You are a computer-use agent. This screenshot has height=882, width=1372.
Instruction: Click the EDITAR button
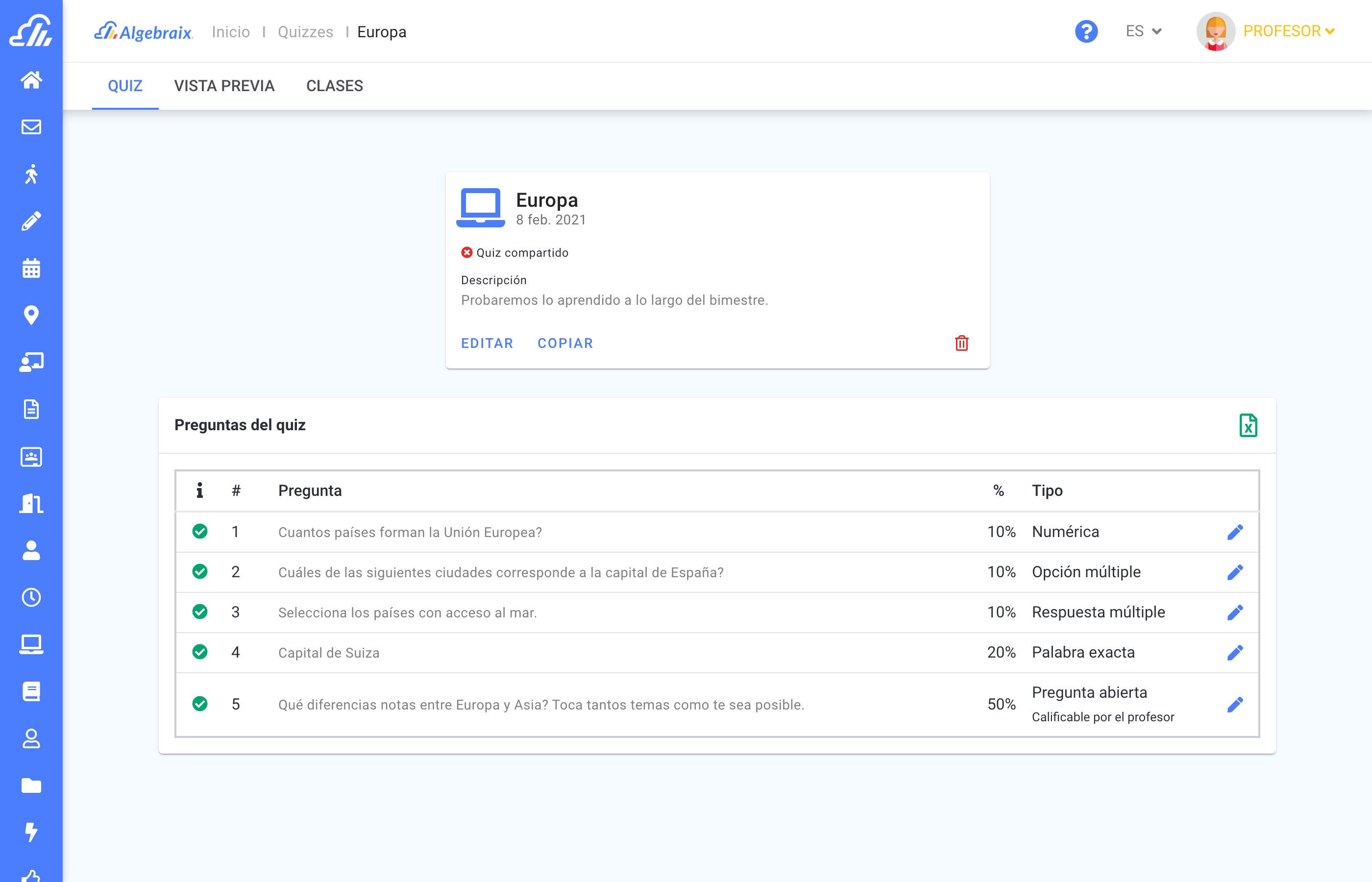pos(487,343)
